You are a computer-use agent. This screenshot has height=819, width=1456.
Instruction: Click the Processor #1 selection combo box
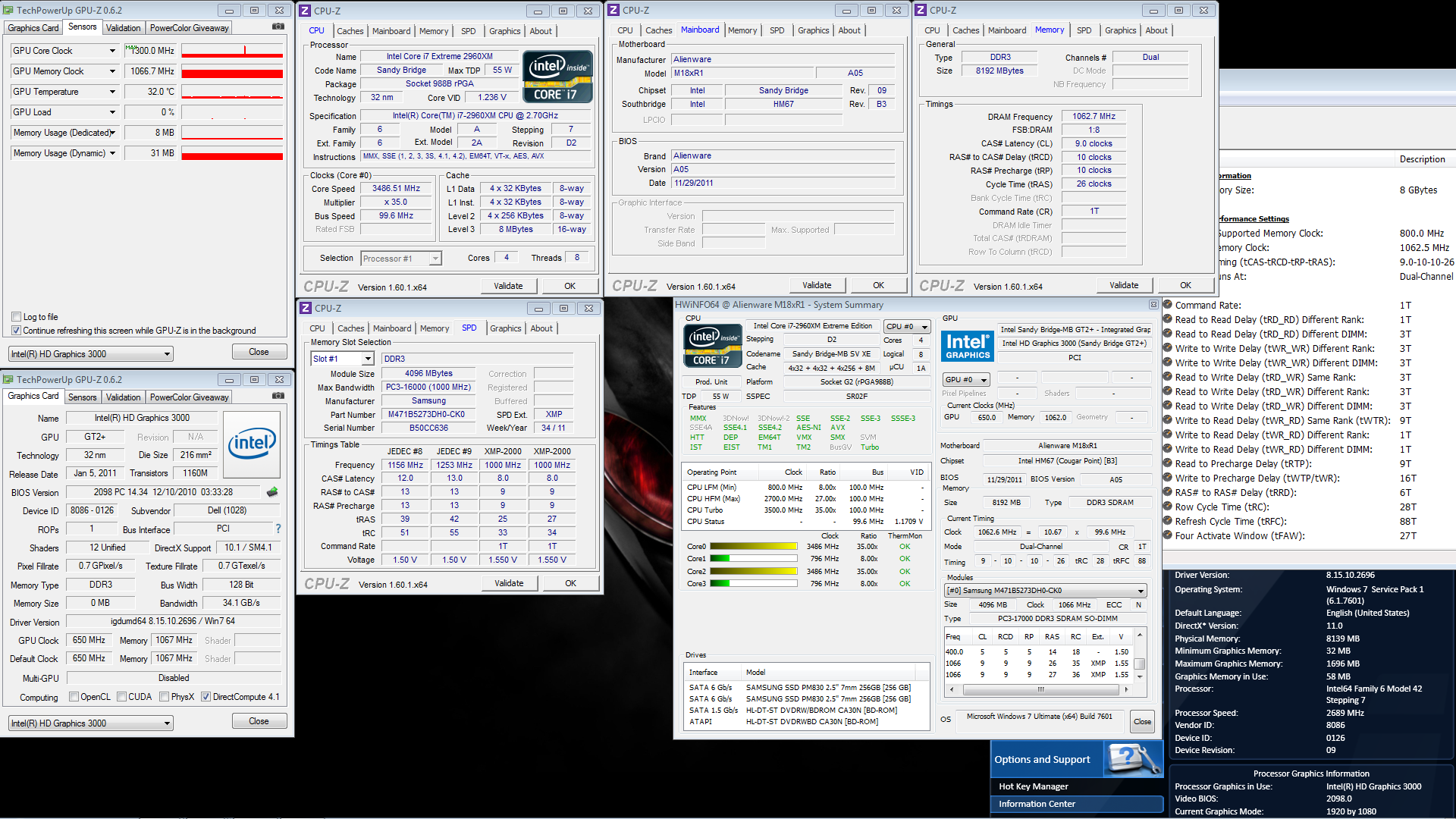(x=400, y=259)
